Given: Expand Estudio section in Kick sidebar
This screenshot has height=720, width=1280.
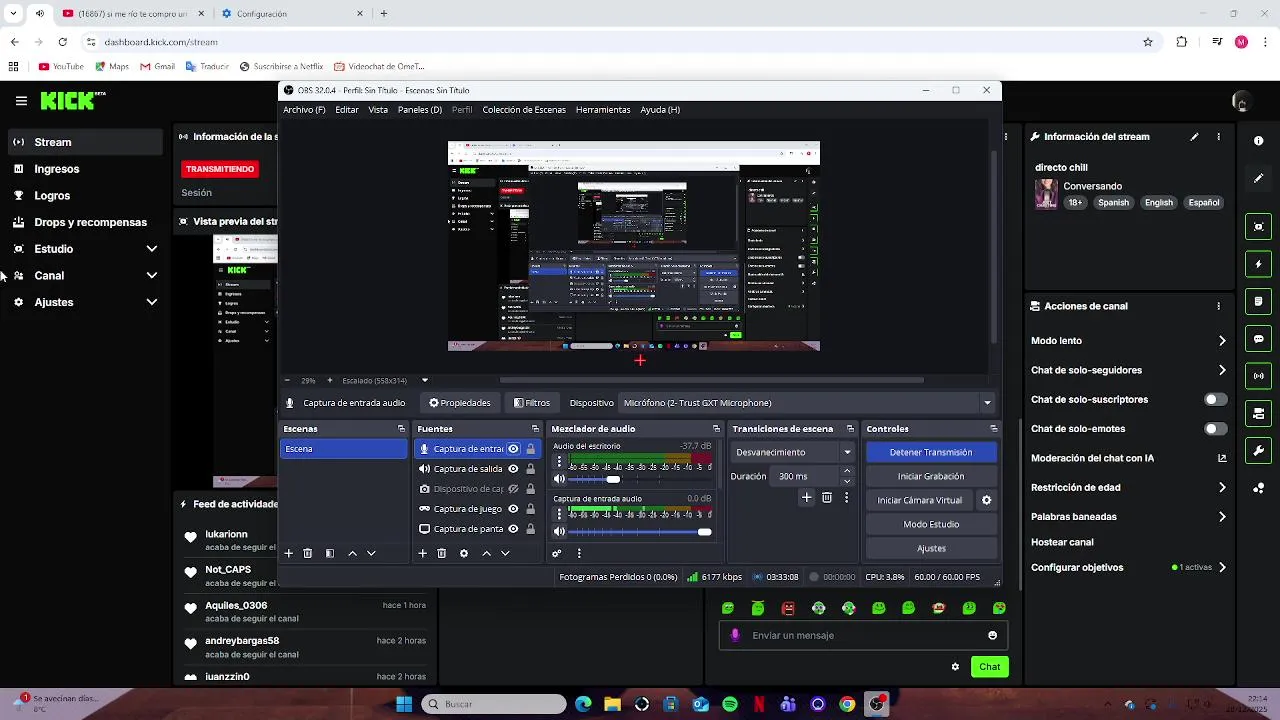Looking at the screenshot, I should click(x=152, y=249).
